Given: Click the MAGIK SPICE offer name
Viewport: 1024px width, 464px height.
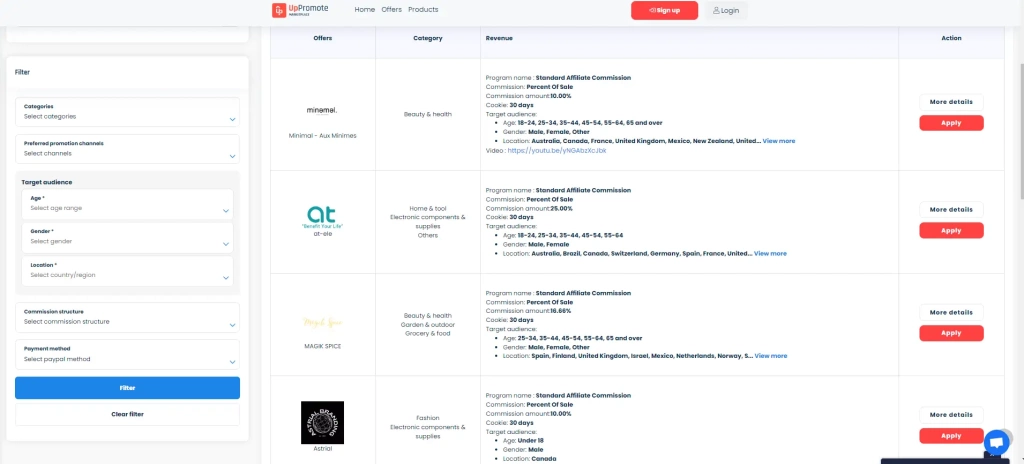Looking at the screenshot, I should point(323,346).
